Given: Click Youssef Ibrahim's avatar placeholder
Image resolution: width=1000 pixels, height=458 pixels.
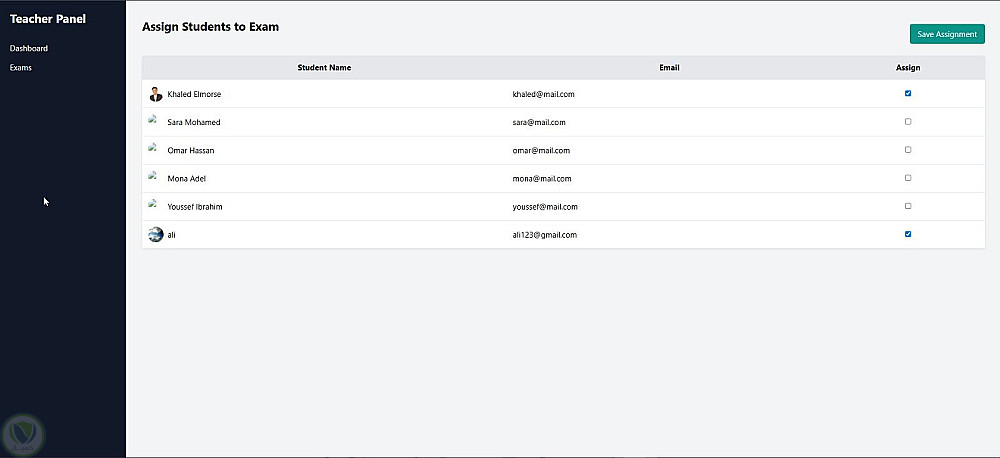Looking at the screenshot, I should click(x=154, y=205).
